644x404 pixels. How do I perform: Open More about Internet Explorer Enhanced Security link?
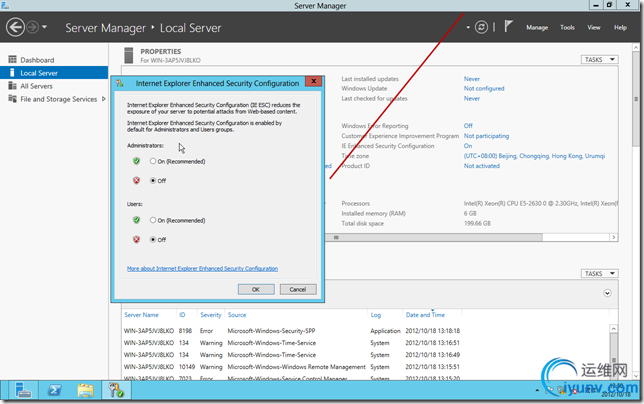click(202, 269)
